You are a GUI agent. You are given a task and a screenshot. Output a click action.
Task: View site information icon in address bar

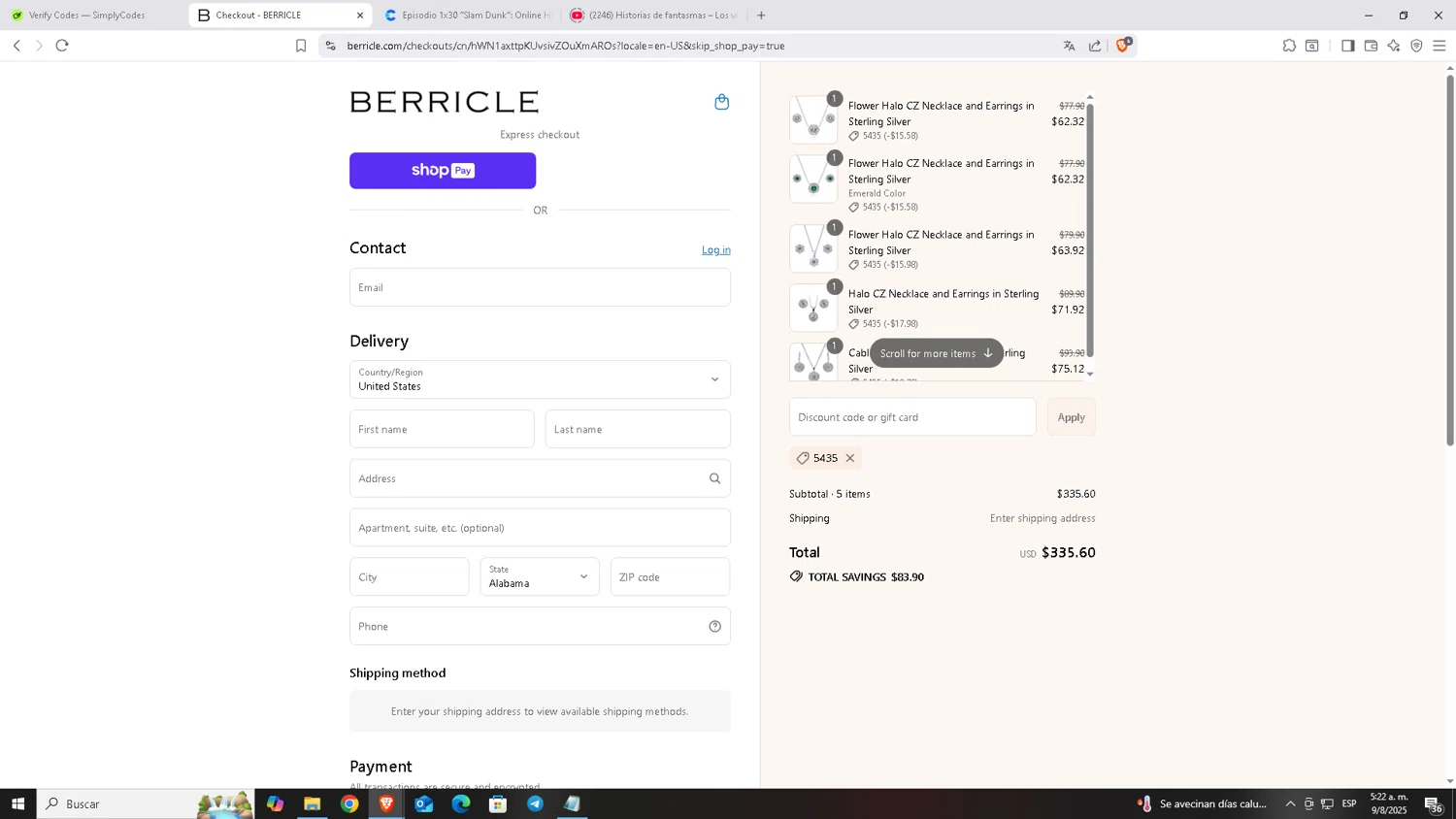330,46
